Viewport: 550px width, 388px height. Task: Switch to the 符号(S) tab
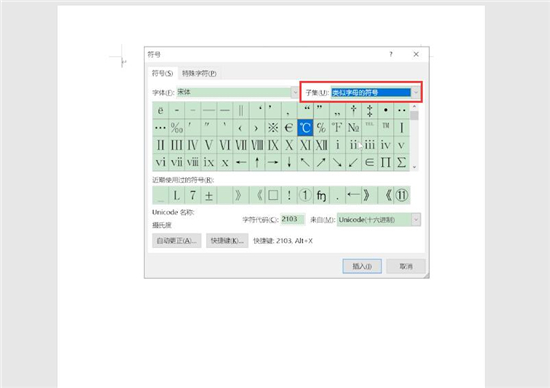pyautogui.click(x=162, y=73)
